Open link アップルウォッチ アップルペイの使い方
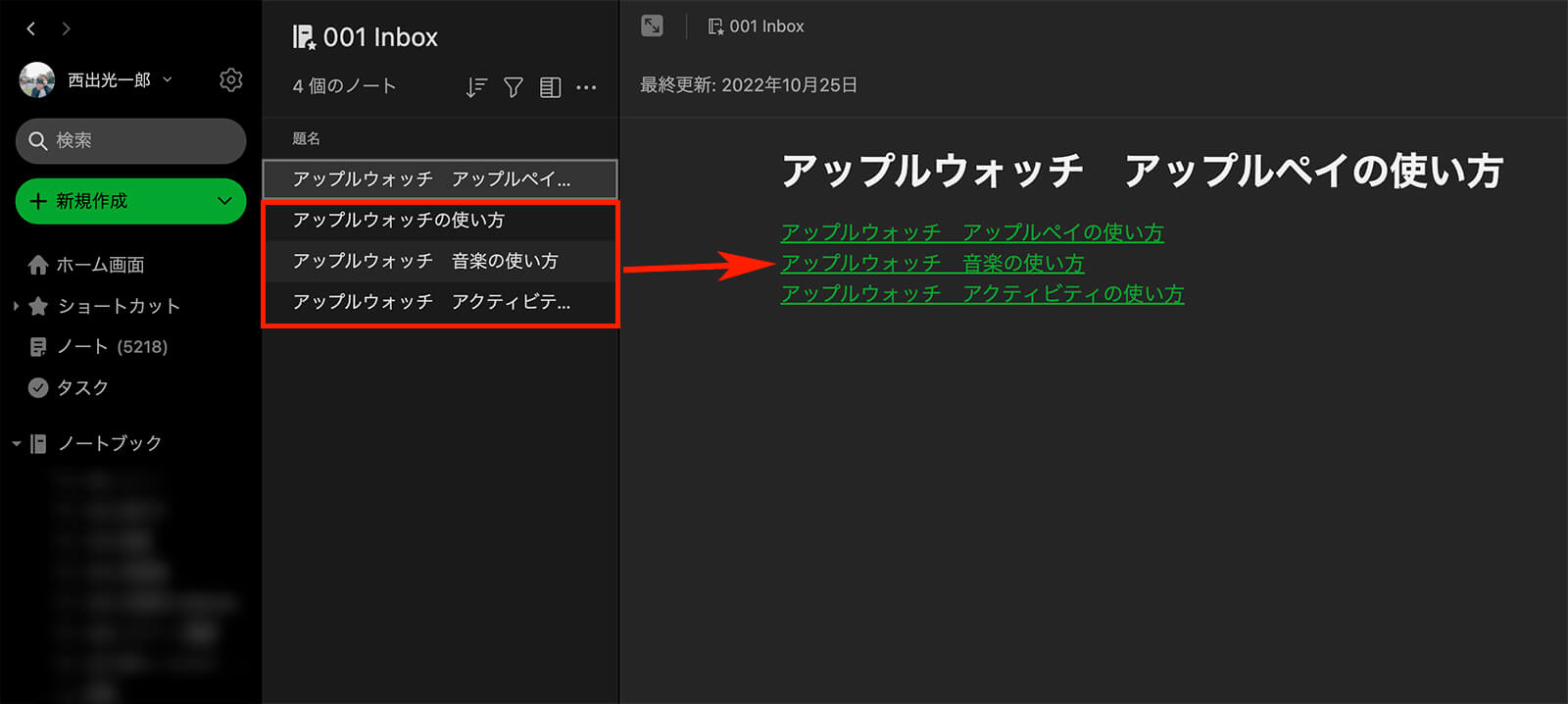 click(x=972, y=232)
